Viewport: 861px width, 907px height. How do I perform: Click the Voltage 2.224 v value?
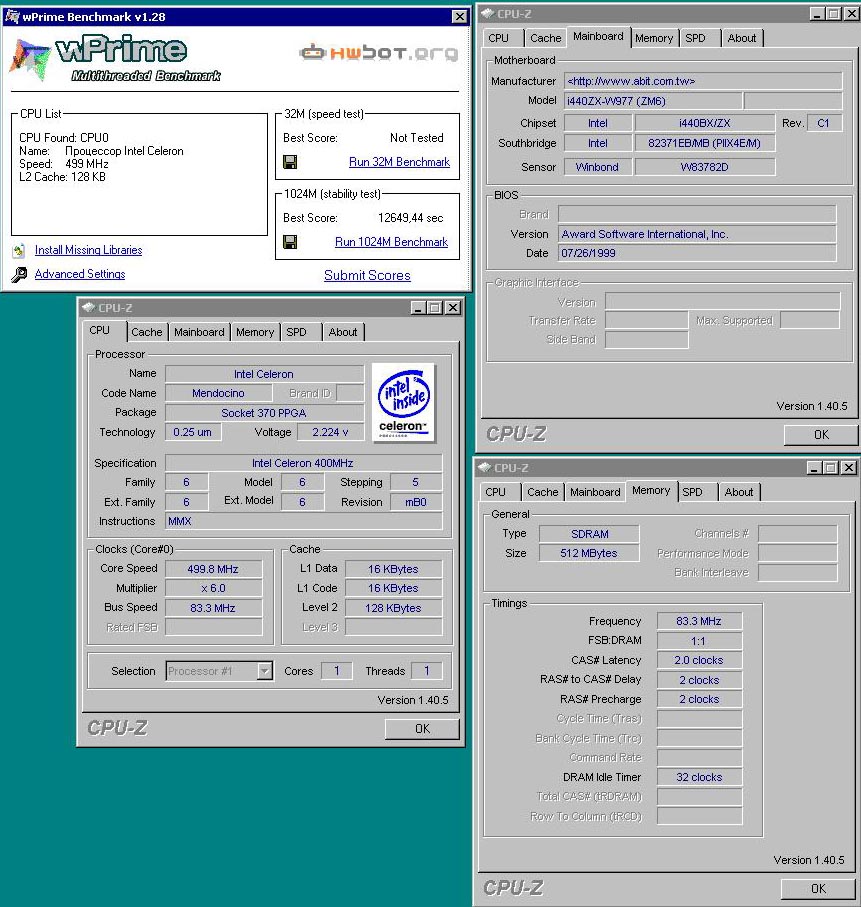coord(330,432)
